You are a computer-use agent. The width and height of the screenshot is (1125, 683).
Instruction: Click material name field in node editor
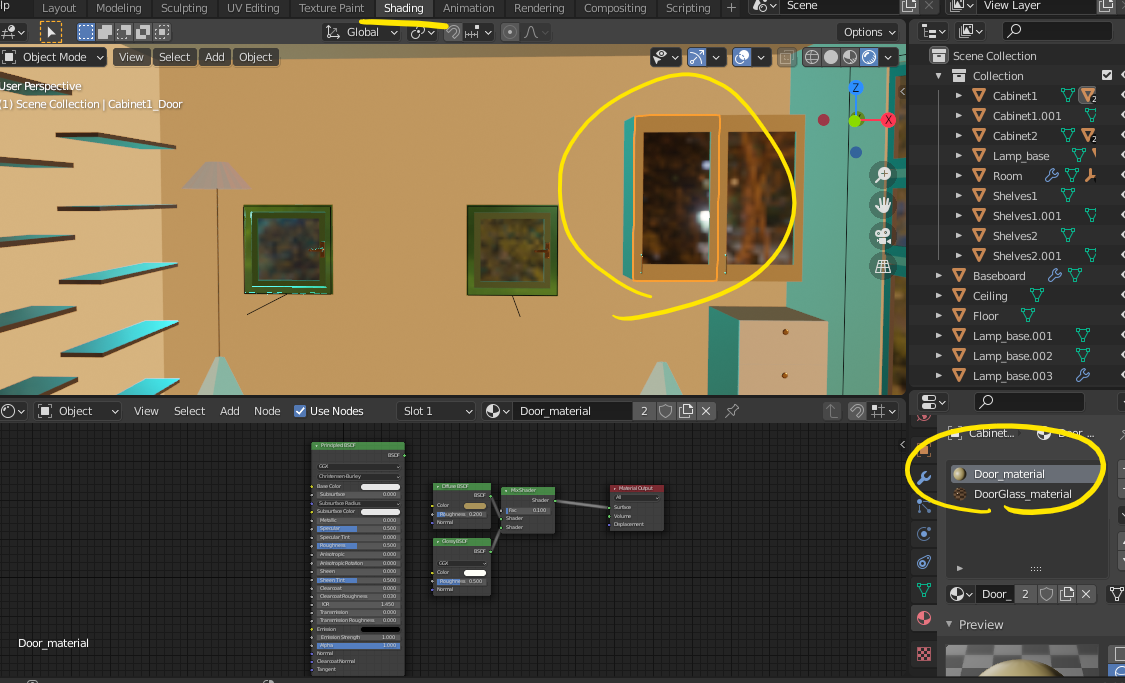pos(573,411)
